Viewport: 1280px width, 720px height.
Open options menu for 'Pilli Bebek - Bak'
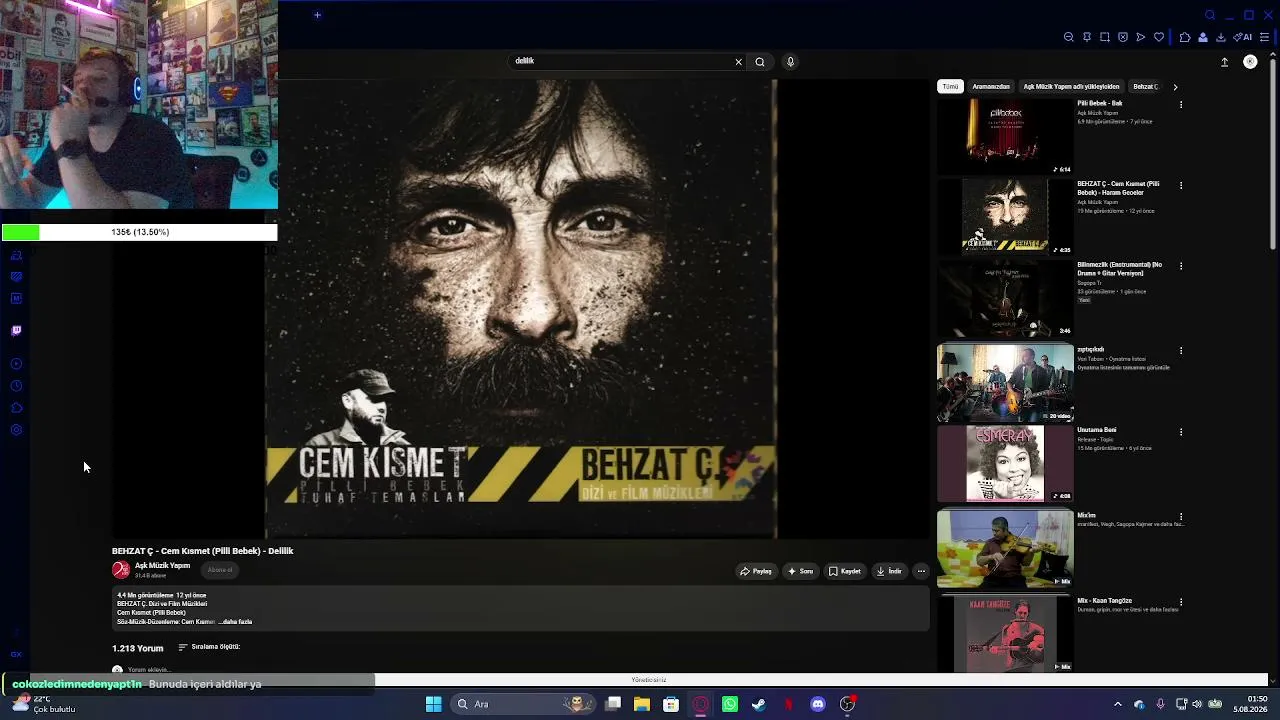1181,104
